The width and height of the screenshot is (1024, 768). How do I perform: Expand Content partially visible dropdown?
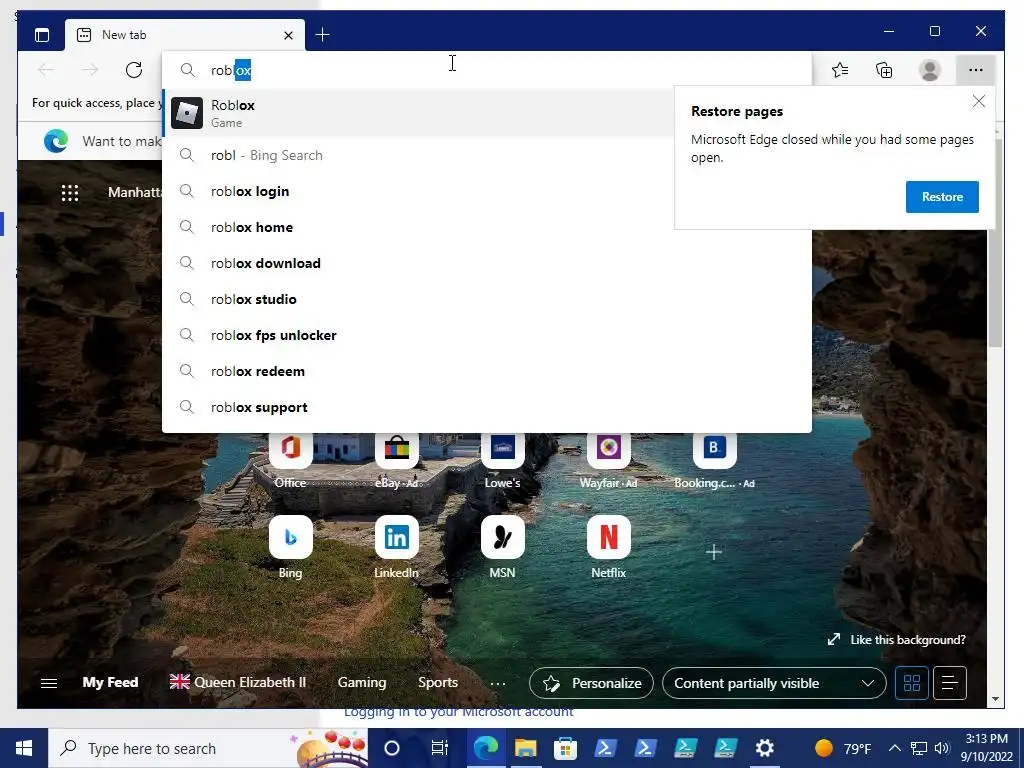click(774, 683)
